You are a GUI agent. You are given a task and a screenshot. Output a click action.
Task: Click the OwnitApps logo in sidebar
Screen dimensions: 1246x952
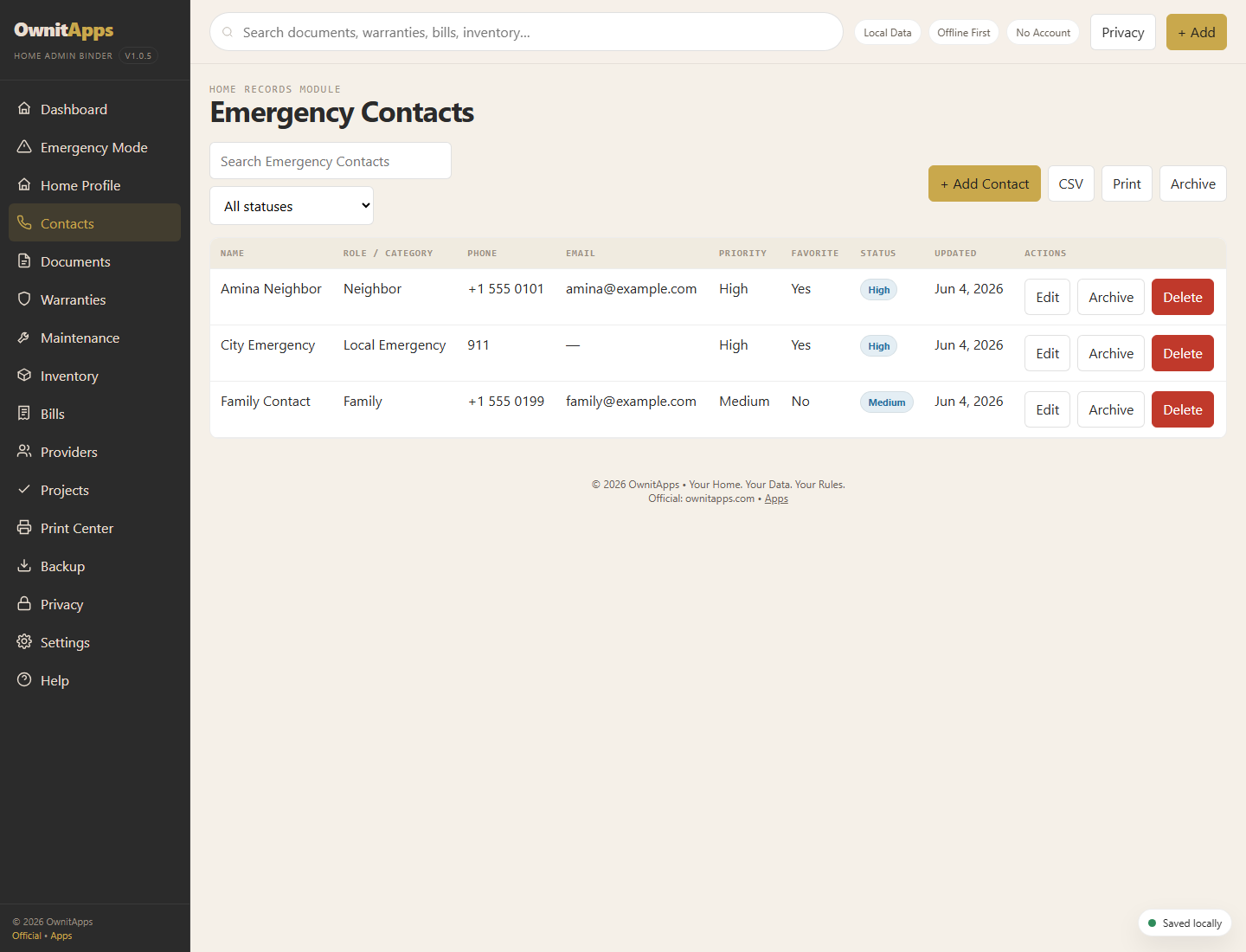(64, 30)
